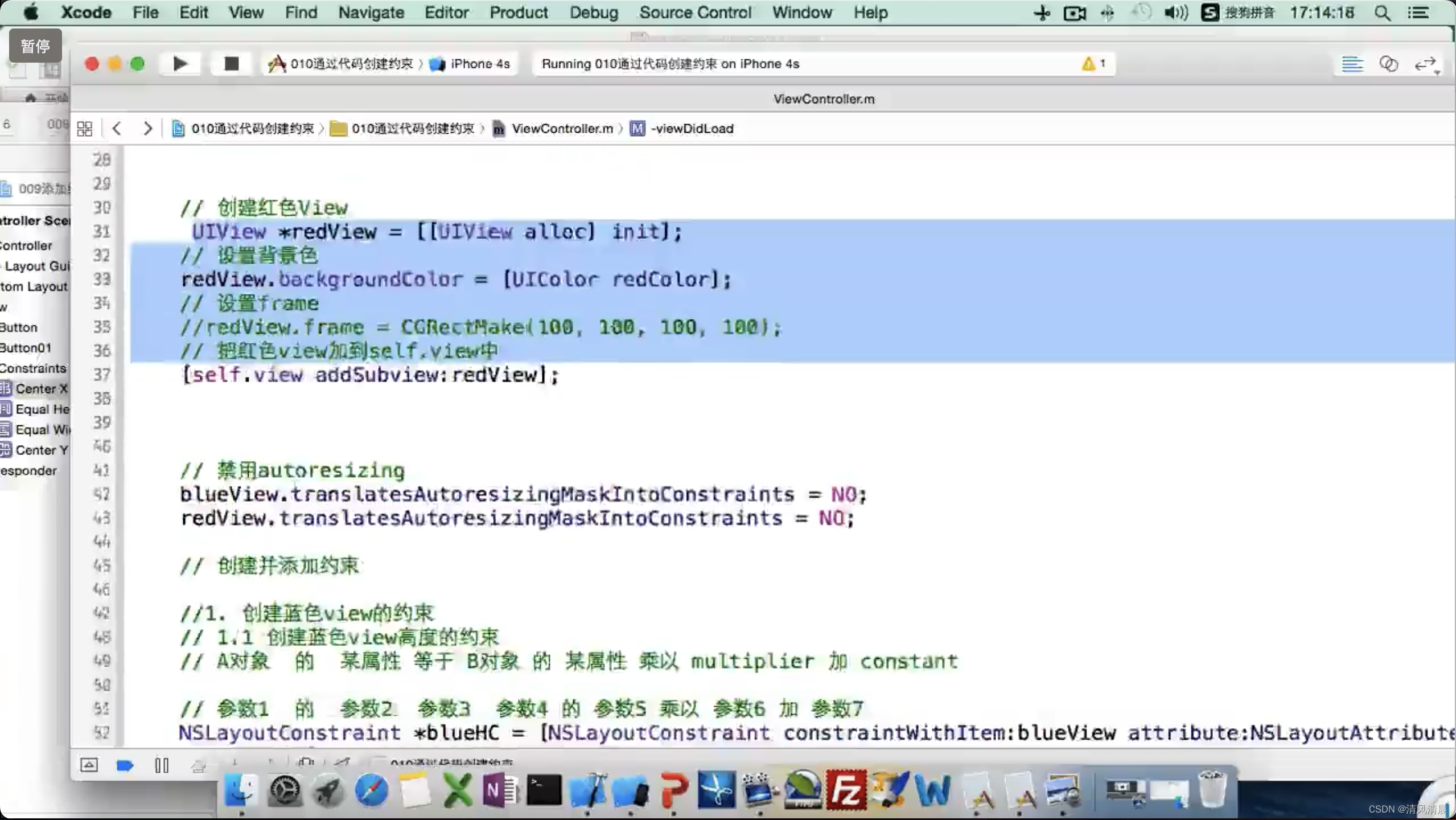Open the iPhone 4s device dropdown
The height and width of the screenshot is (820, 1456).
(479, 64)
